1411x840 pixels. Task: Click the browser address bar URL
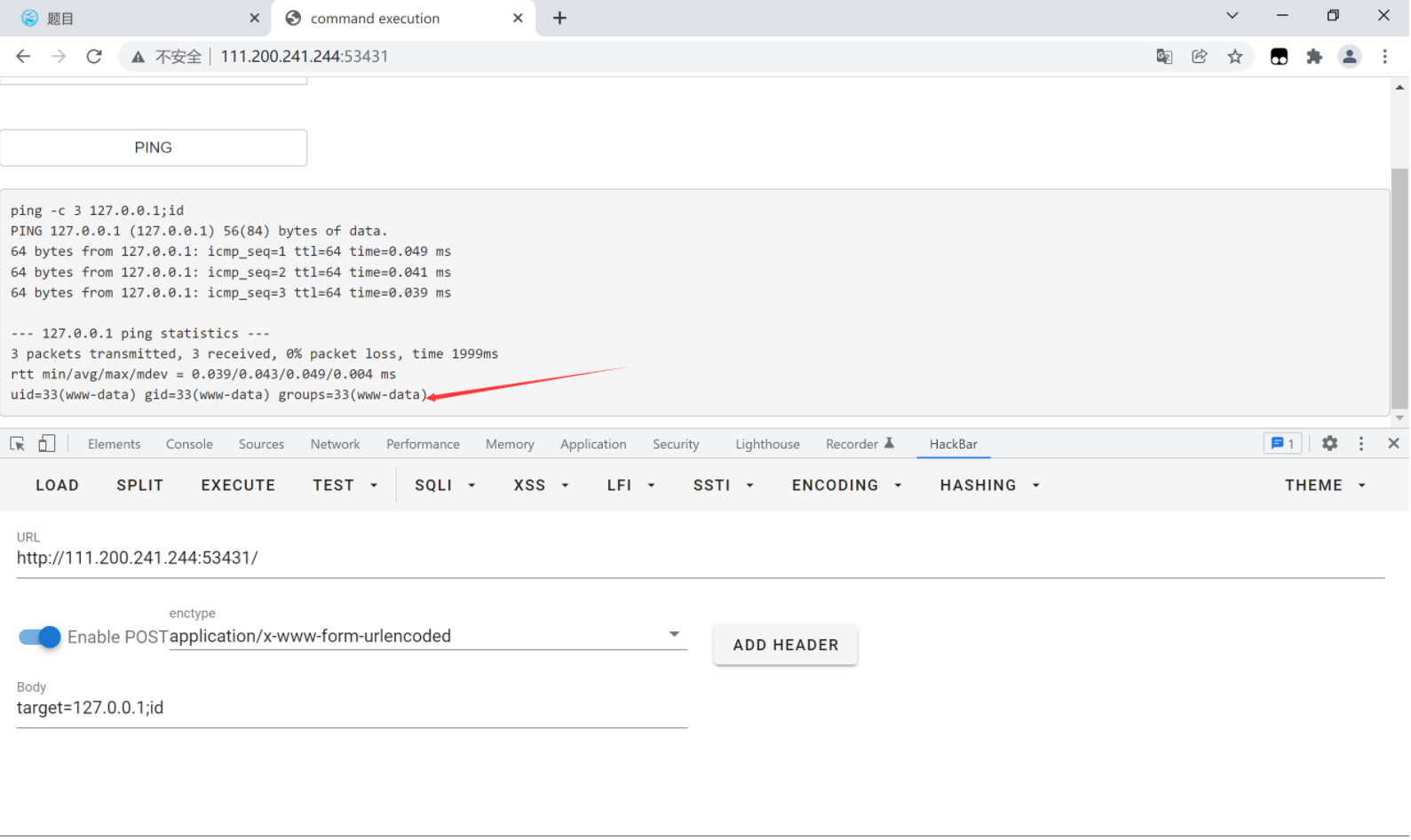(x=304, y=57)
